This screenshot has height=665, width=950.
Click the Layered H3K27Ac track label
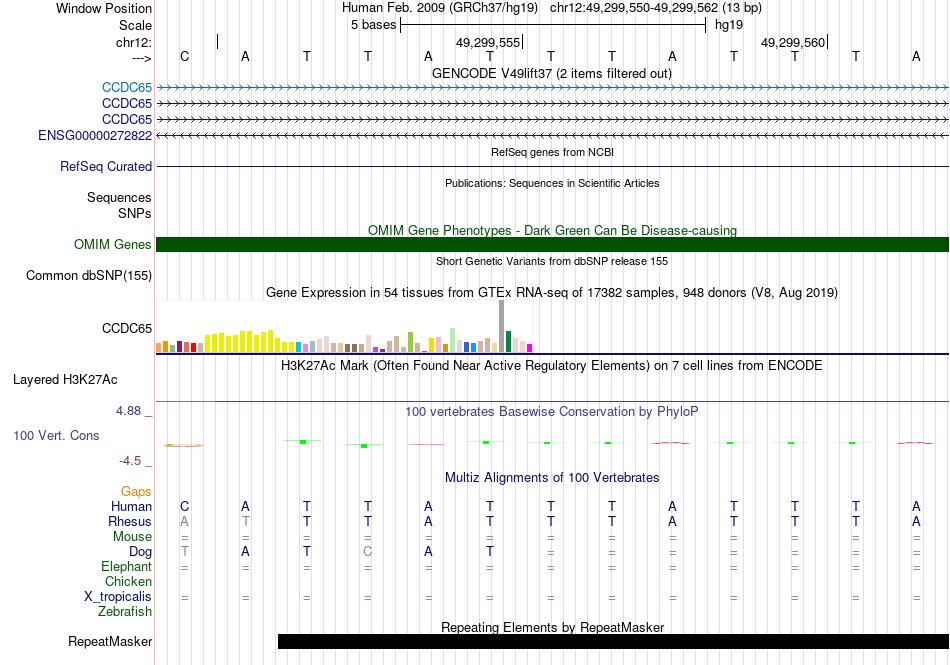pyautogui.click(x=65, y=380)
